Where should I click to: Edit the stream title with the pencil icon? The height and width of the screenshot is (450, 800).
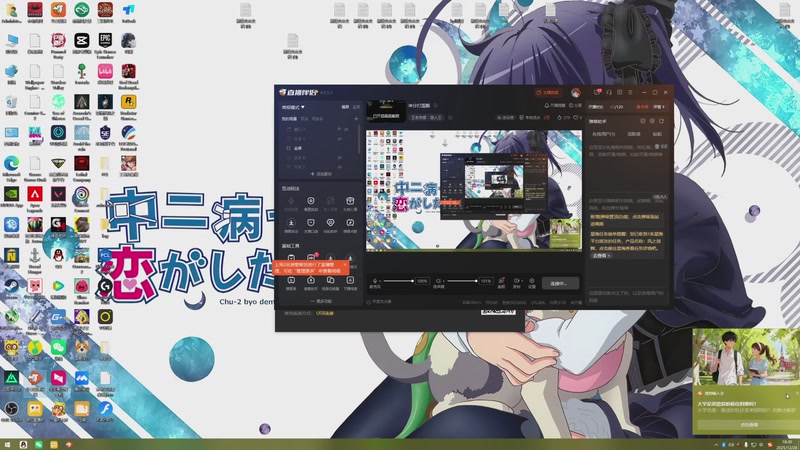[436, 106]
